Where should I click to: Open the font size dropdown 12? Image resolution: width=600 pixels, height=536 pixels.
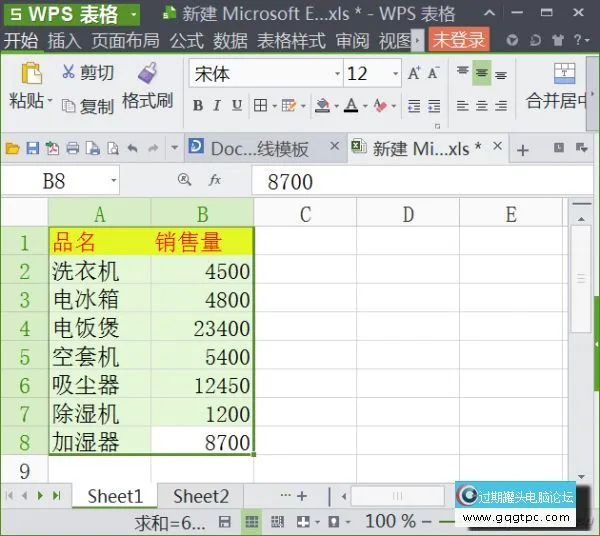(x=395, y=73)
